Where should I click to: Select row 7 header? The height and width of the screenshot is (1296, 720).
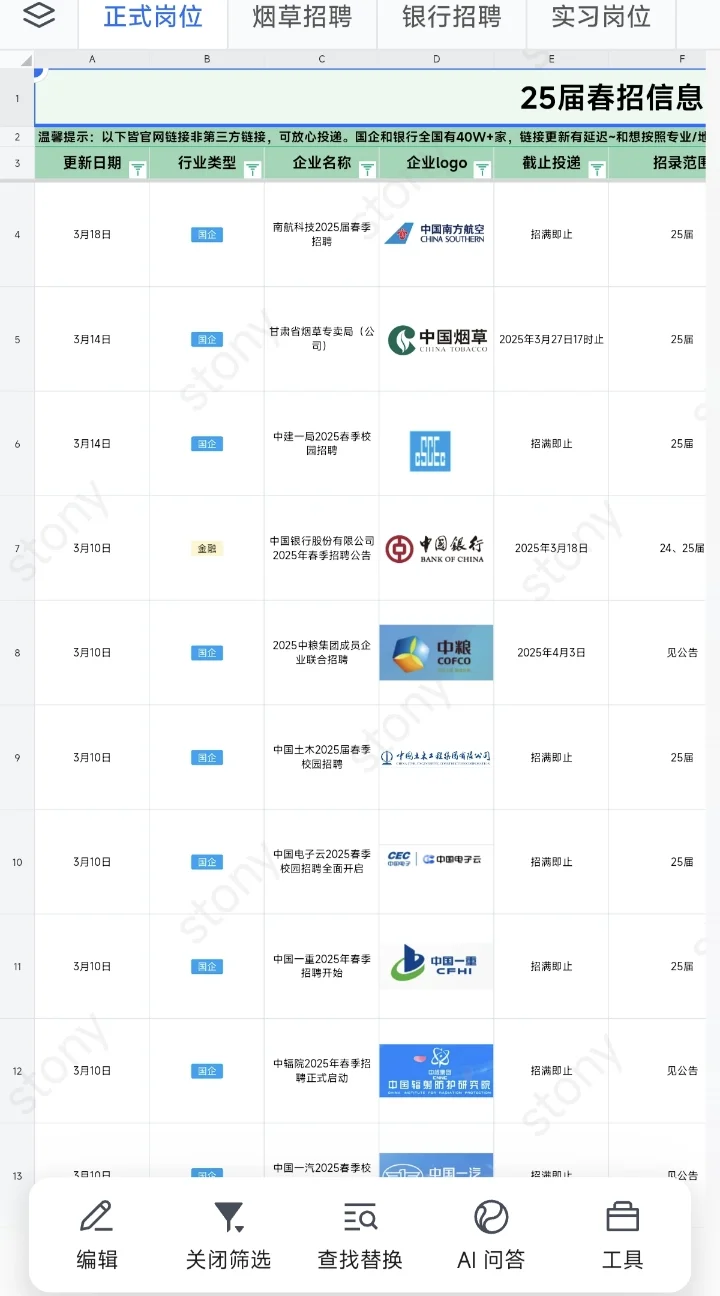pyautogui.click(x=17, y=548)
